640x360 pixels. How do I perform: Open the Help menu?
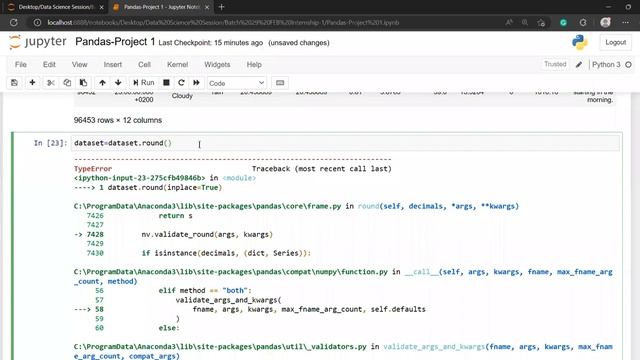tap(254, 64)
